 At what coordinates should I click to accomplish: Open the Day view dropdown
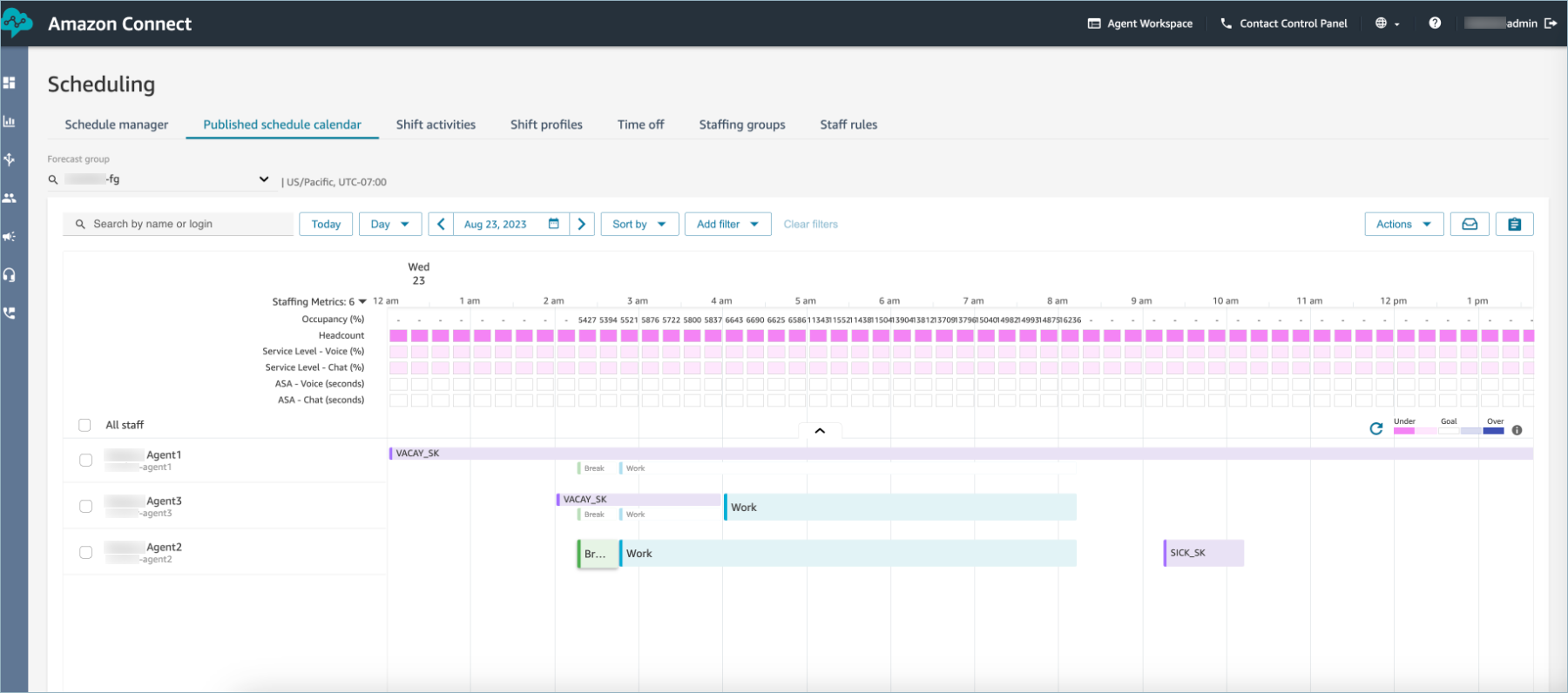[389, 224]
